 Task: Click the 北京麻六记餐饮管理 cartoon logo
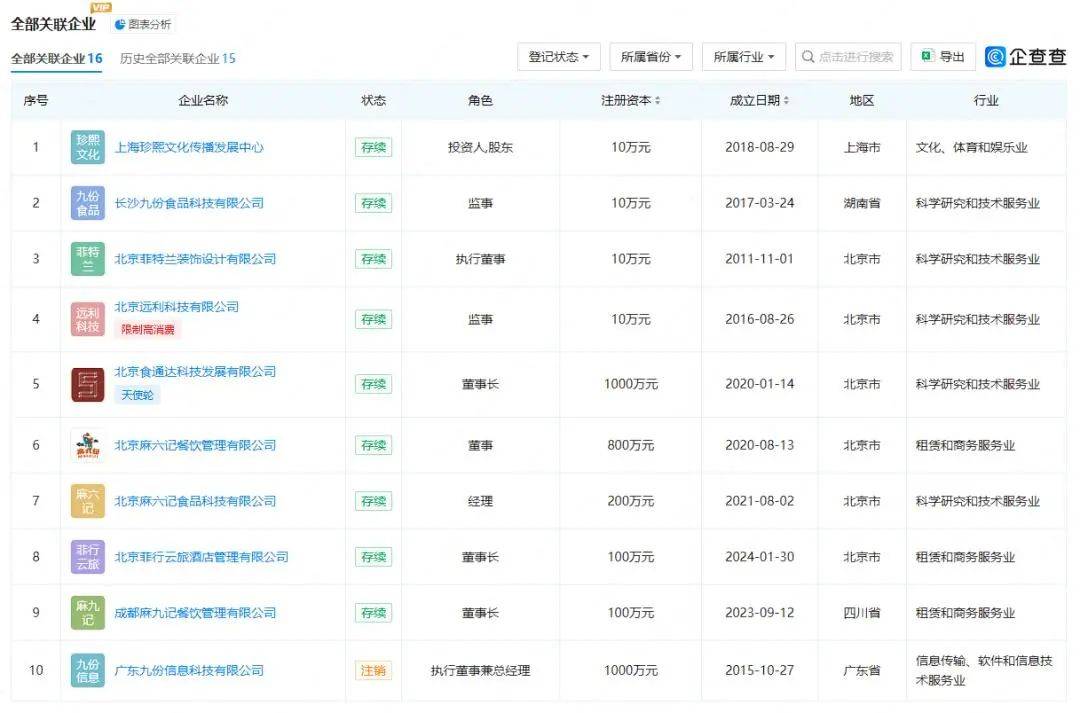(87, 446)
